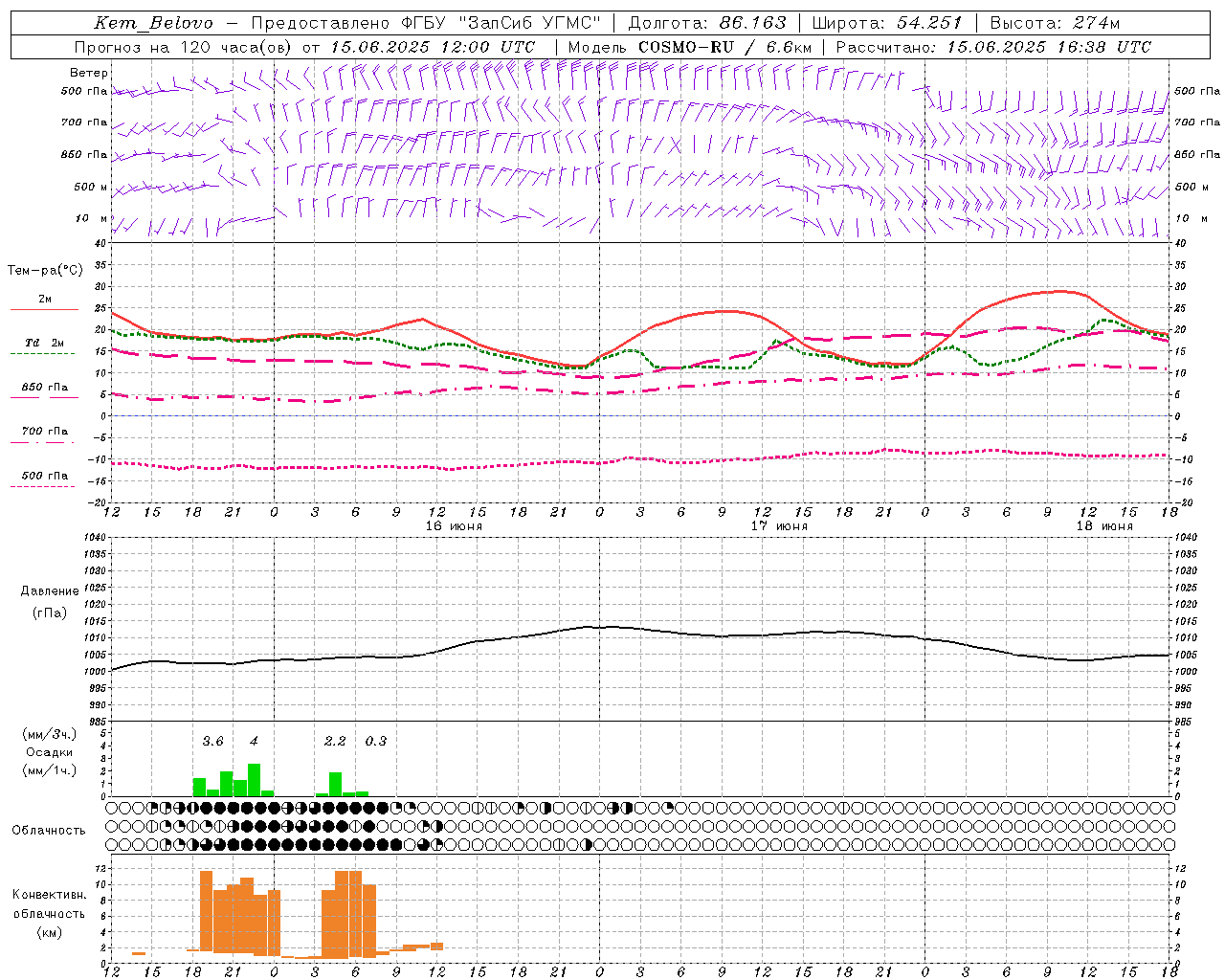The height and width of the screenshot is (980, 1225).
Task: Click the date label "17 июня"
Action: (x=779, y=526)
